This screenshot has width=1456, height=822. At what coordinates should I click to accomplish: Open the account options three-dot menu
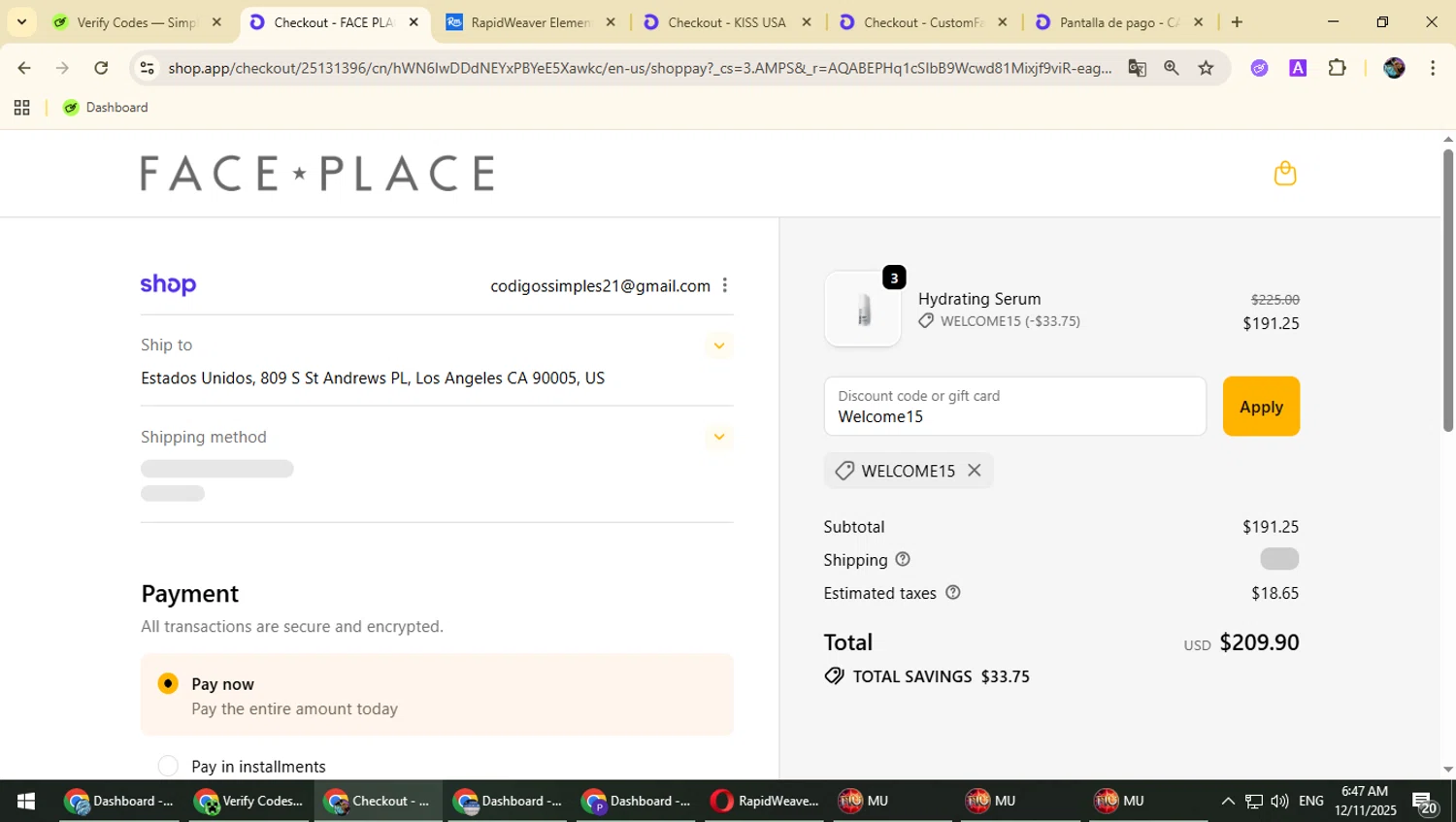725,285
